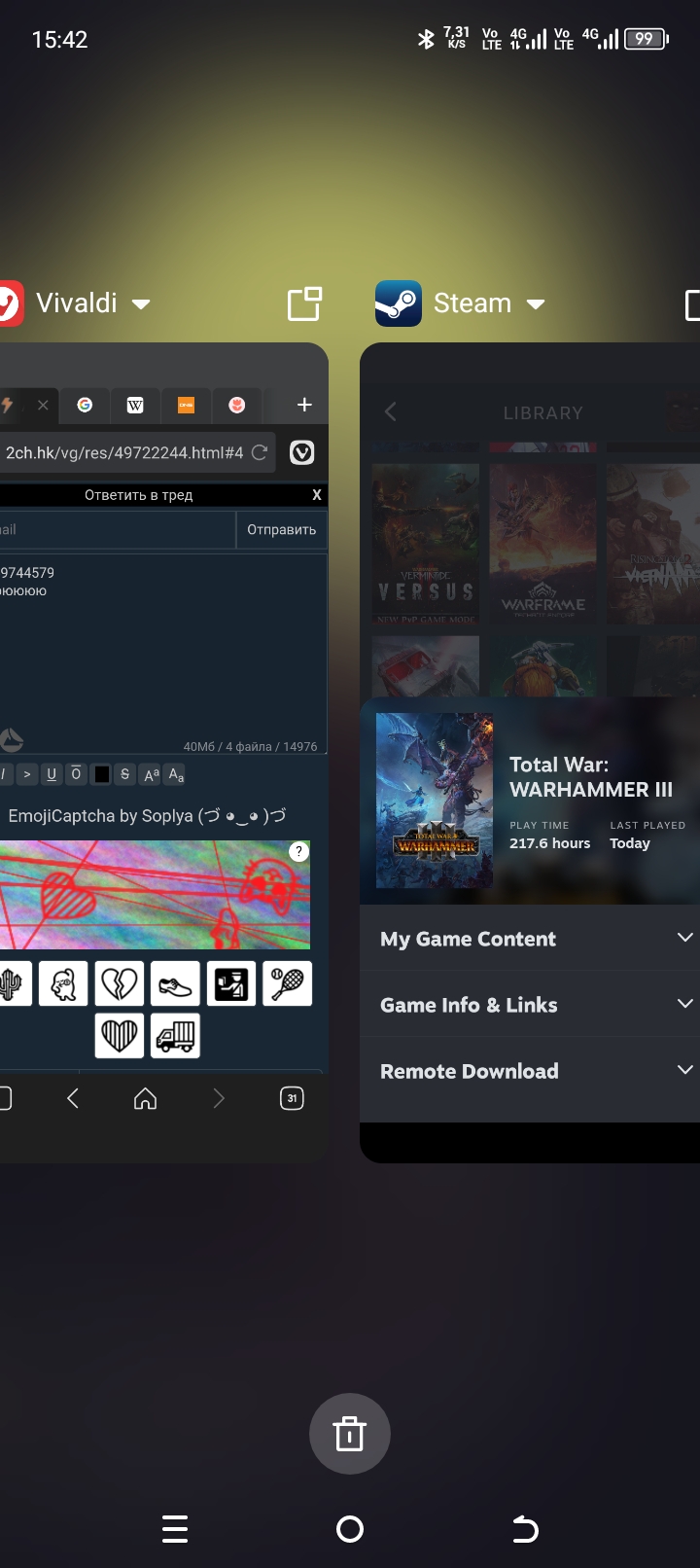Screen dimensions: 700x1568
Task: Go back in Steam Library header
Action: pos(391,412)
